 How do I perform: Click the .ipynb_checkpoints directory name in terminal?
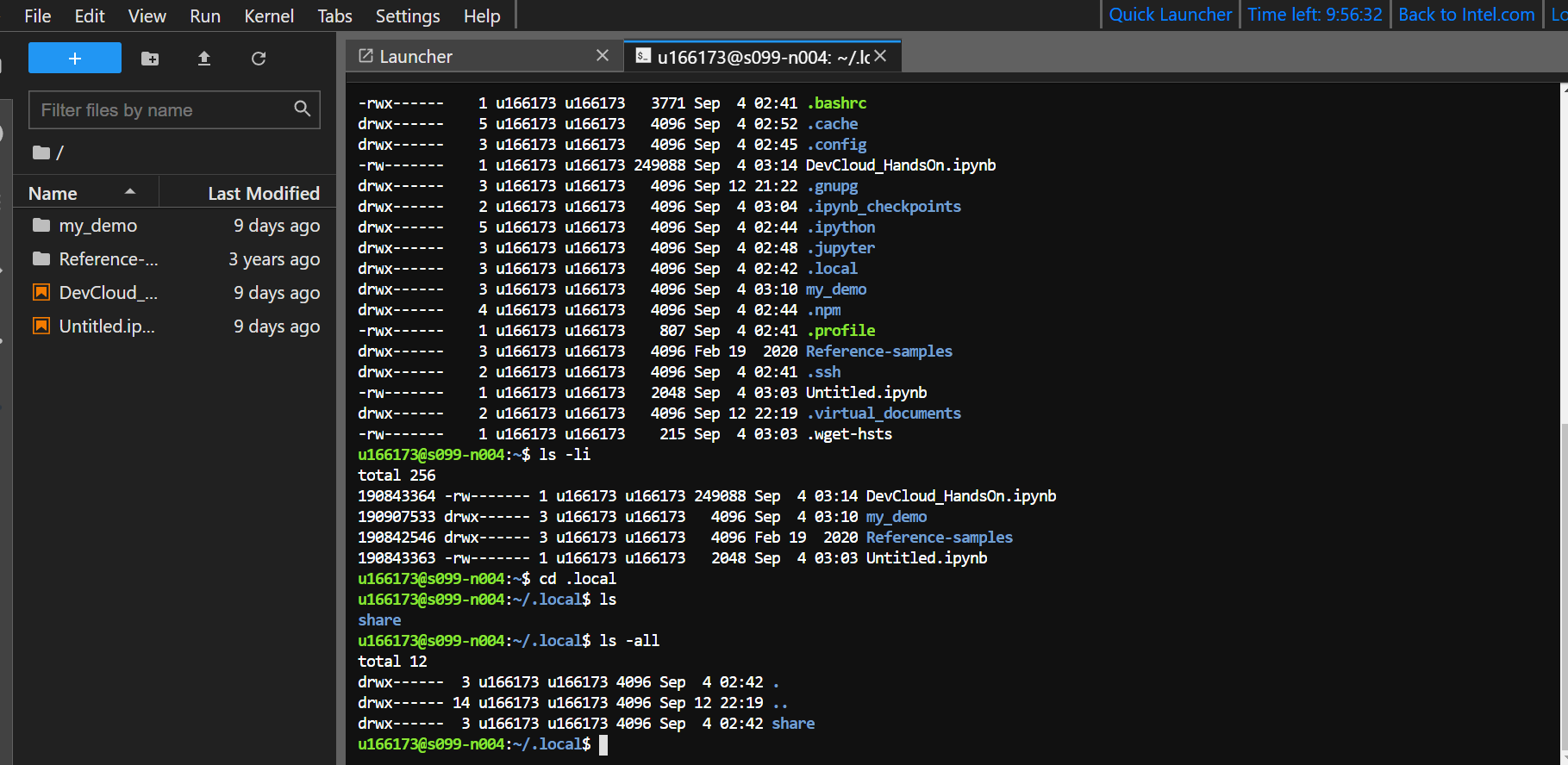[x=884, y=207]
